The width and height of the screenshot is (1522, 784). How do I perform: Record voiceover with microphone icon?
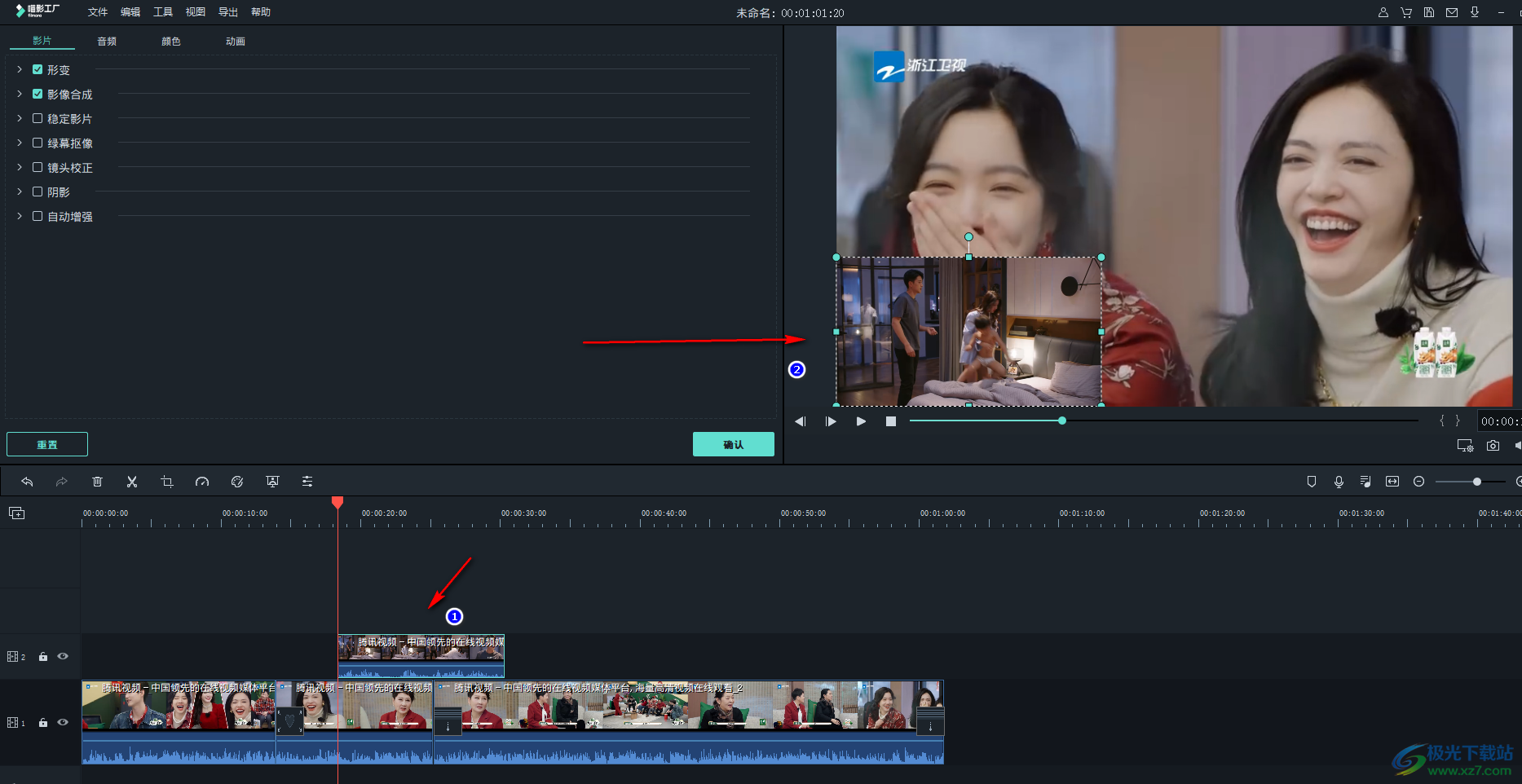pos(1339,482)
